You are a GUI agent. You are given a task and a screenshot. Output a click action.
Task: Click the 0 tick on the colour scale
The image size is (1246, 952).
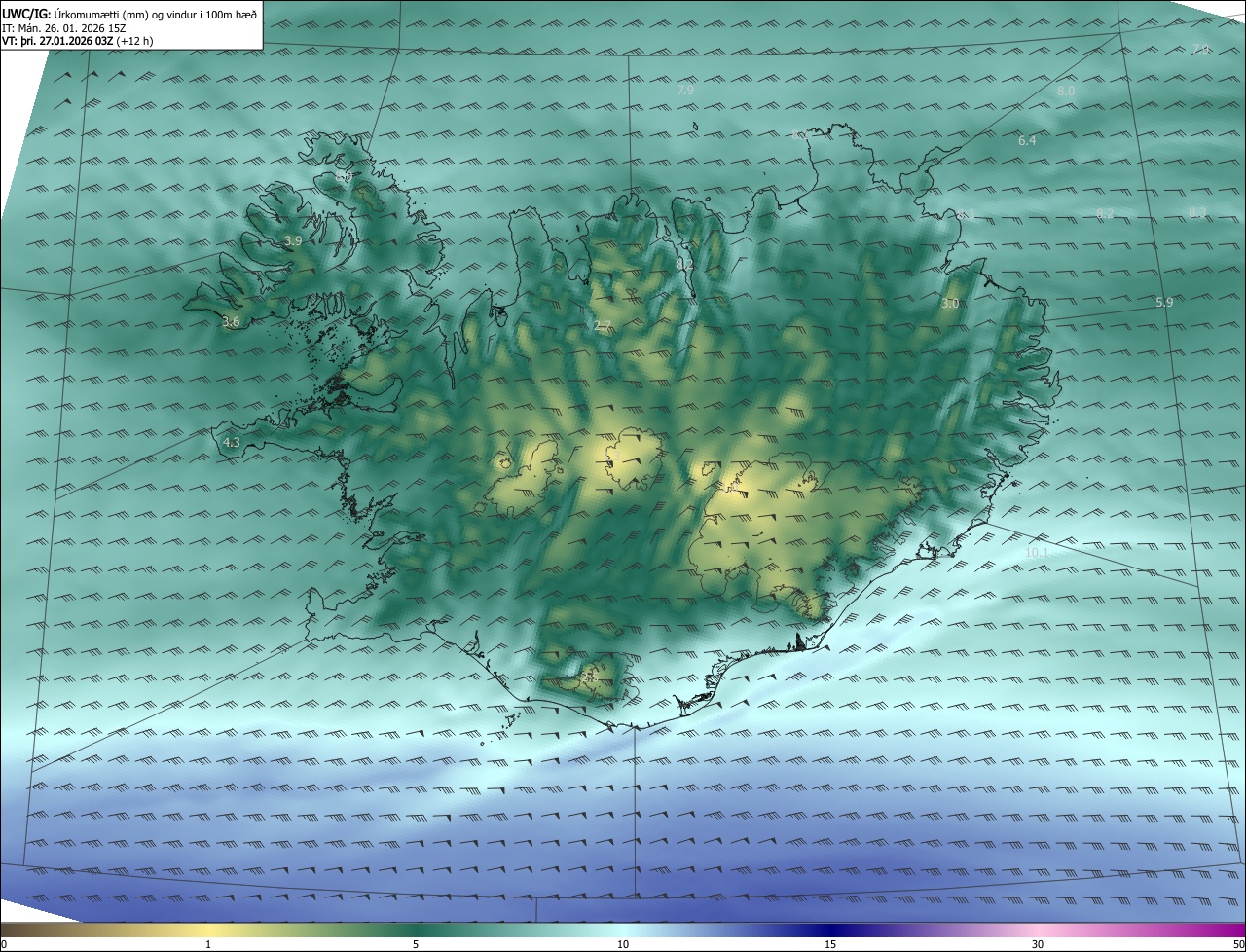[x=4, y=944]
